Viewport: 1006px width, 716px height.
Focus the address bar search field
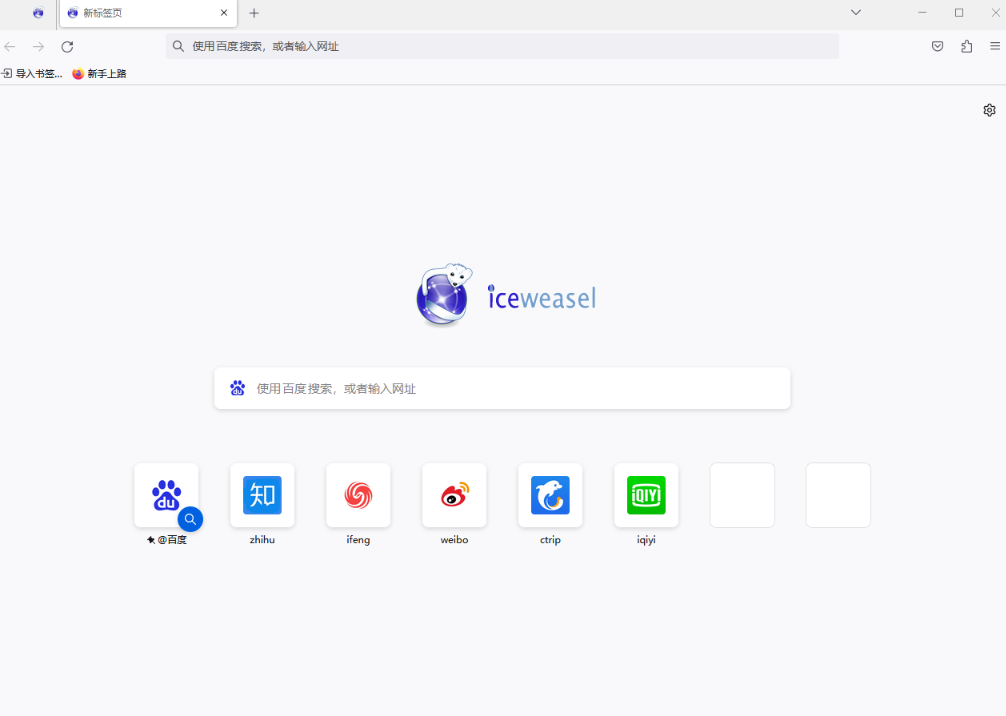pyautogui.click(x=502, y=46)
